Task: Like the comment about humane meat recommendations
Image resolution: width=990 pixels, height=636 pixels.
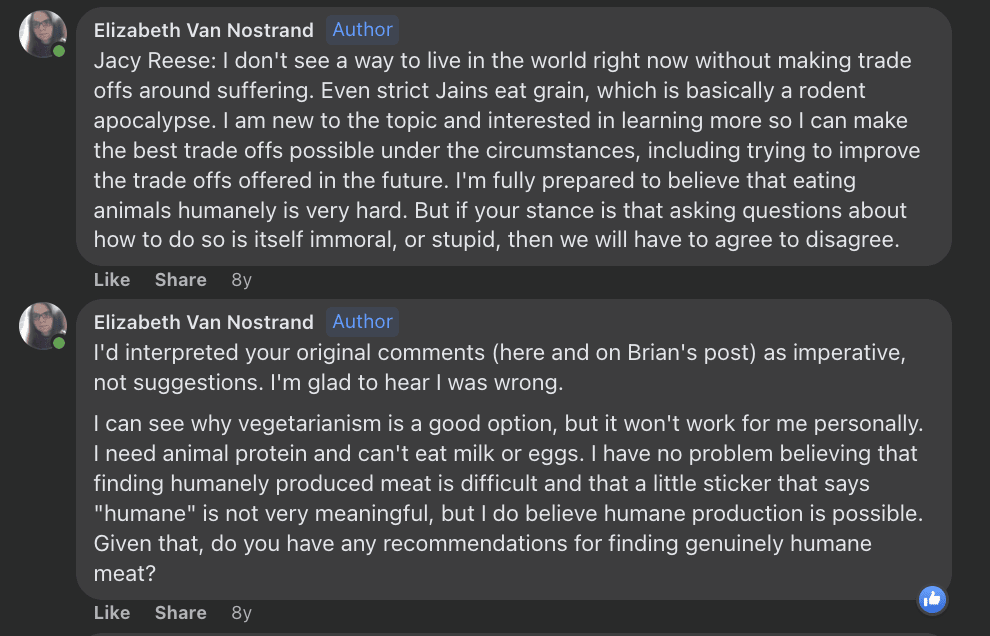Action: [x=112, y=613]
